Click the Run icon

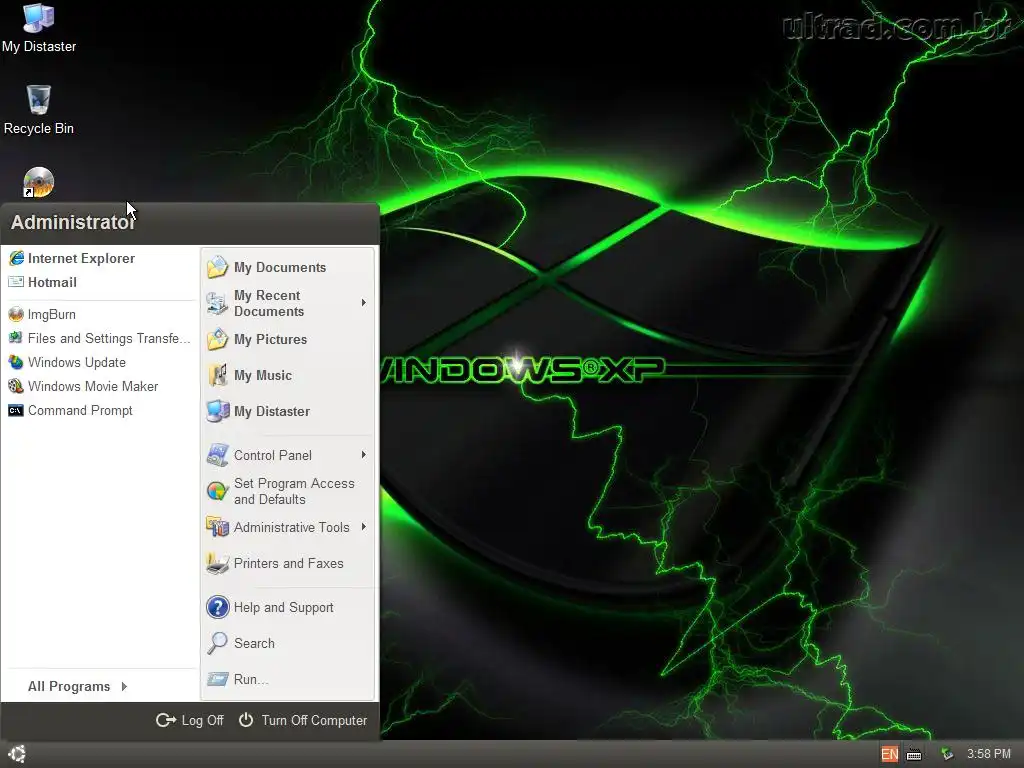[x=217, y=679]
